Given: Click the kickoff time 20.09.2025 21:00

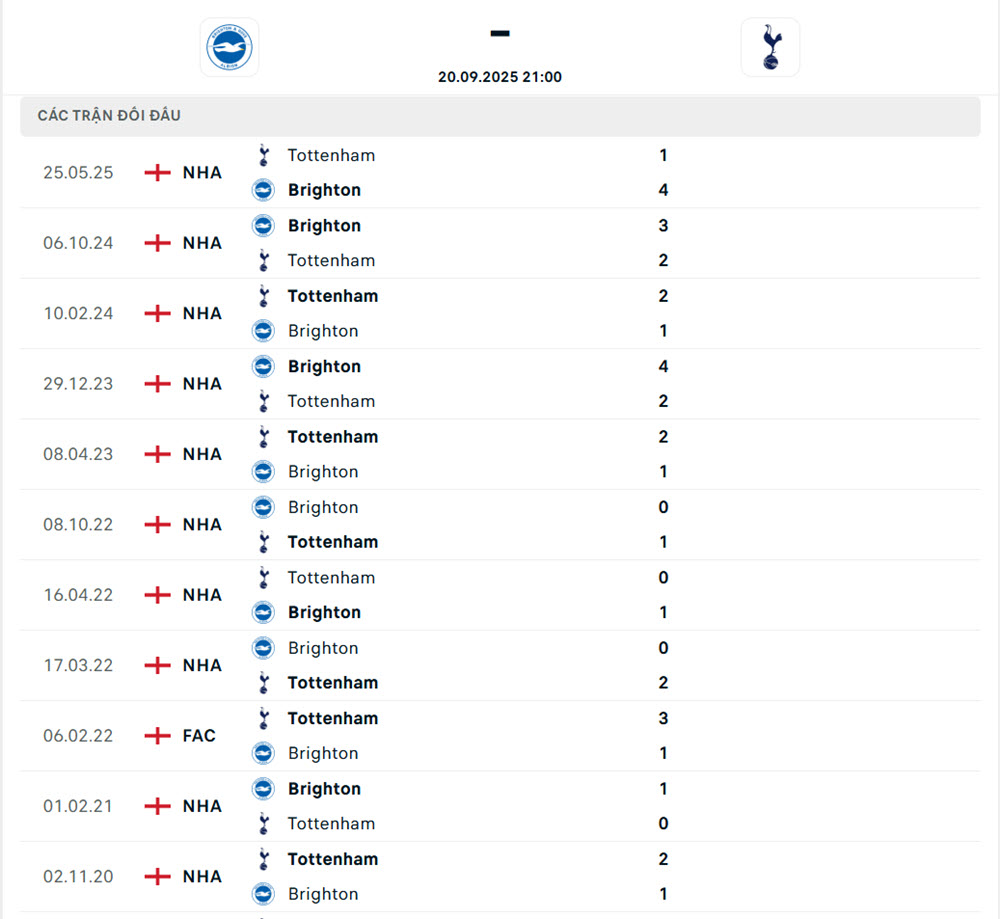Looking at the screenshot, I should pyautogui.click(x=499, y=77).
